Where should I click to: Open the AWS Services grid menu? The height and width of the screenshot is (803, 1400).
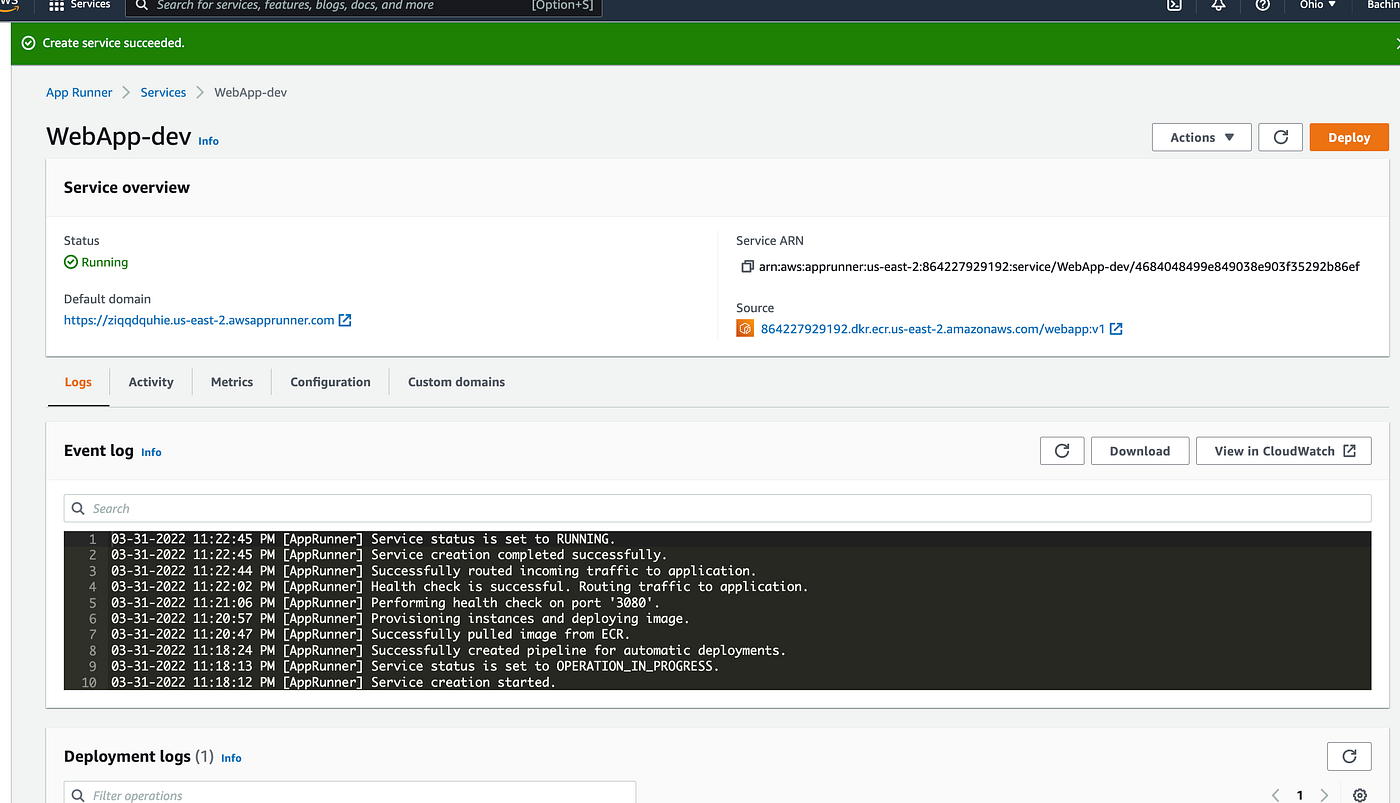(79, 5)
